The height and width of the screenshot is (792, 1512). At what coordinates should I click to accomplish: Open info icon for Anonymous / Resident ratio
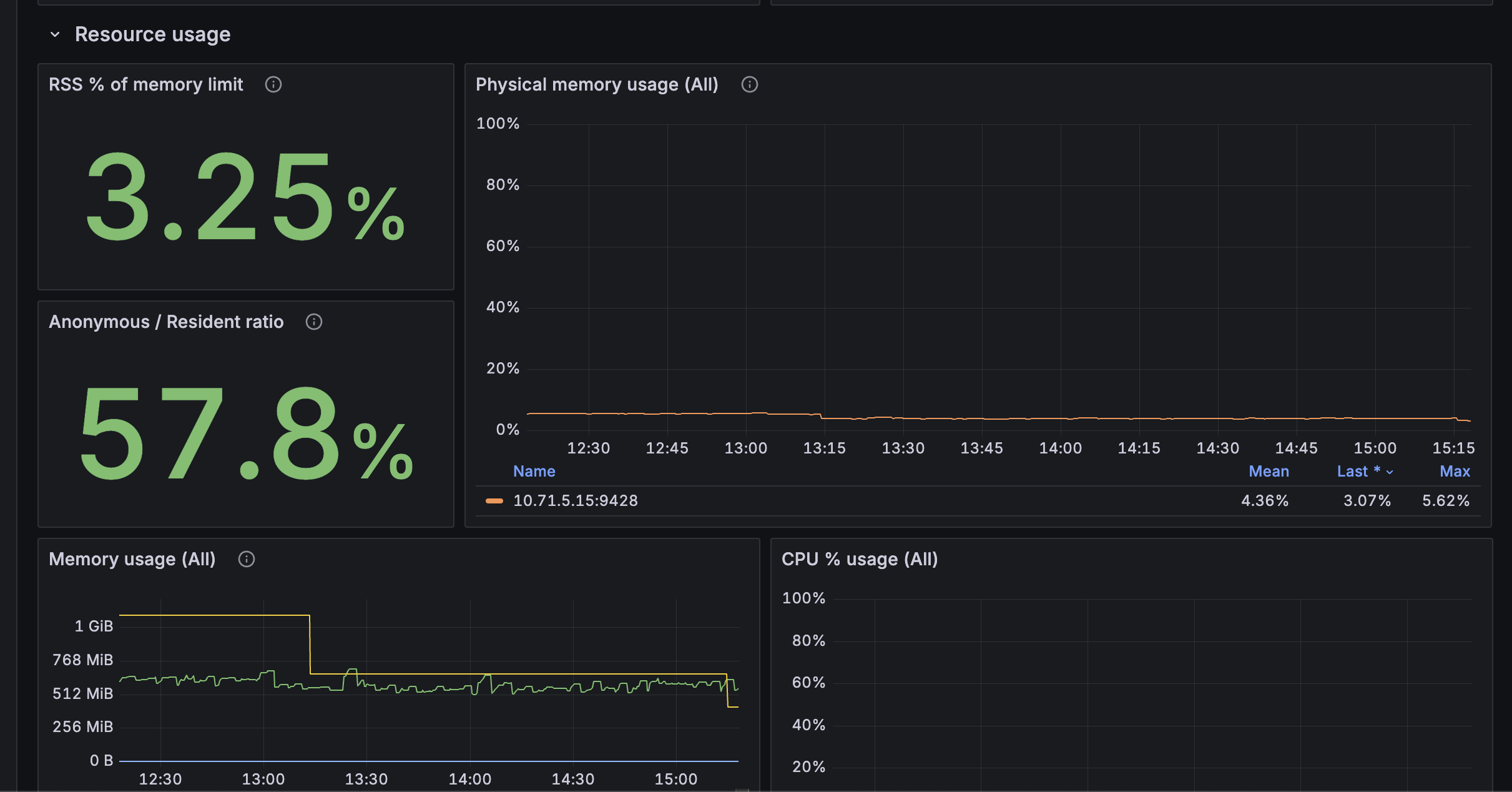pos(313,322)
